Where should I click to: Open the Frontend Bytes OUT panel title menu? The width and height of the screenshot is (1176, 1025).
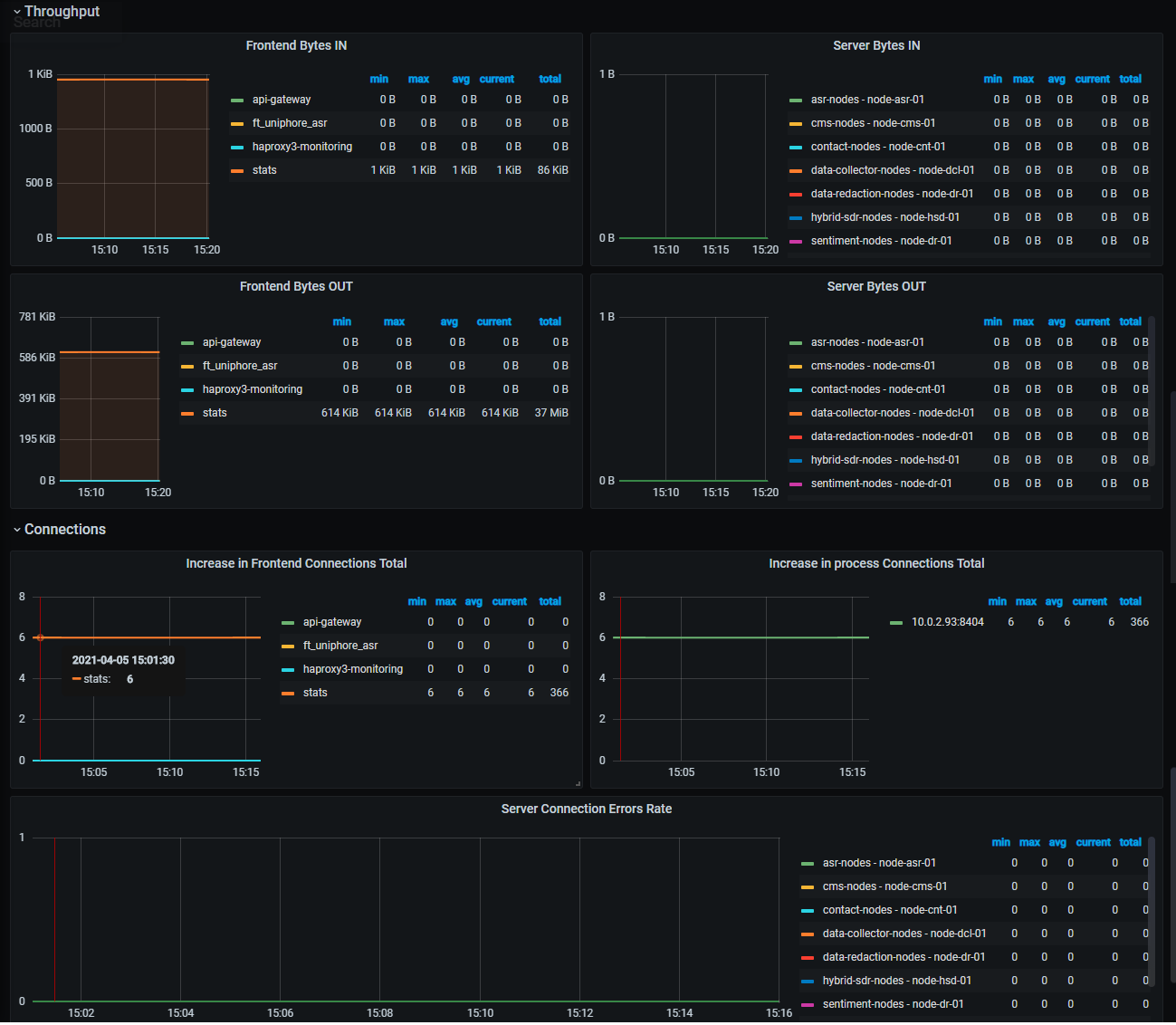coord(296,286)
